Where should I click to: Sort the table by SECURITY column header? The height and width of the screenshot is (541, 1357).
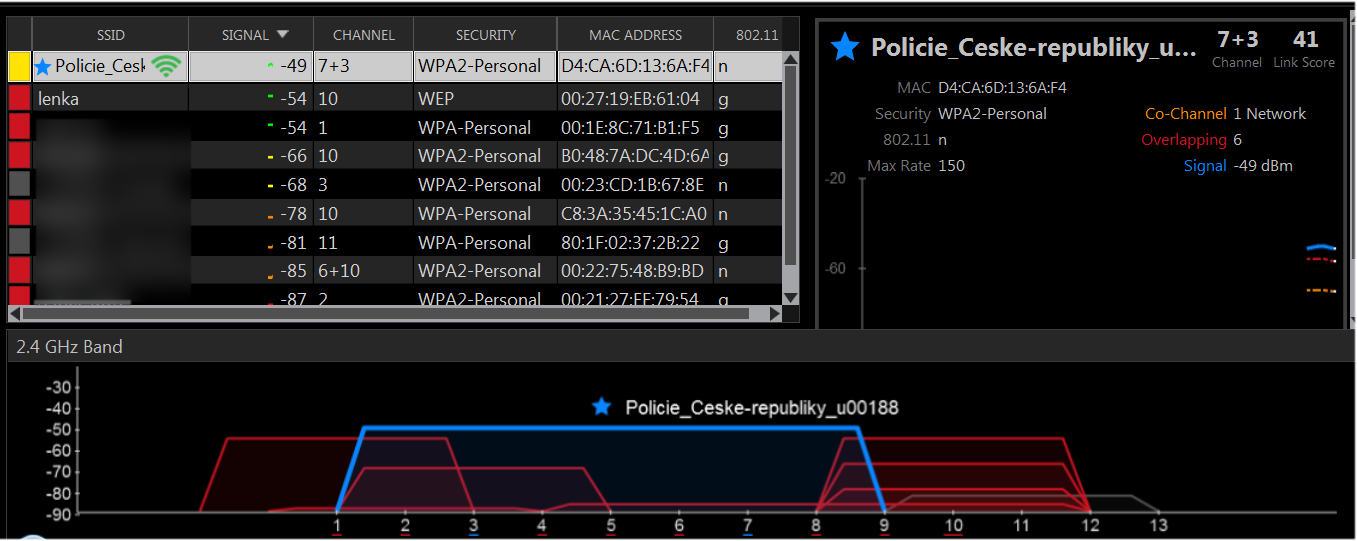[485, 35]
